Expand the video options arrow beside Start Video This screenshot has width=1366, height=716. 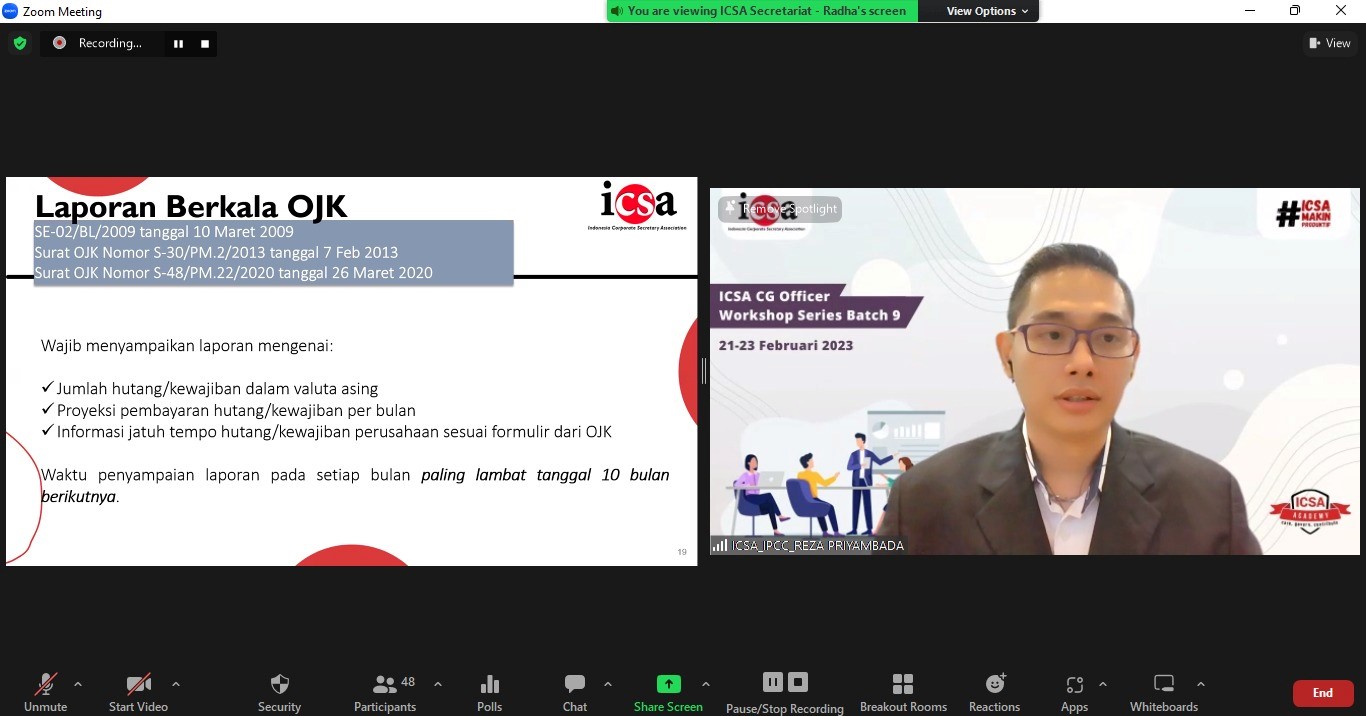coord(176,684)
